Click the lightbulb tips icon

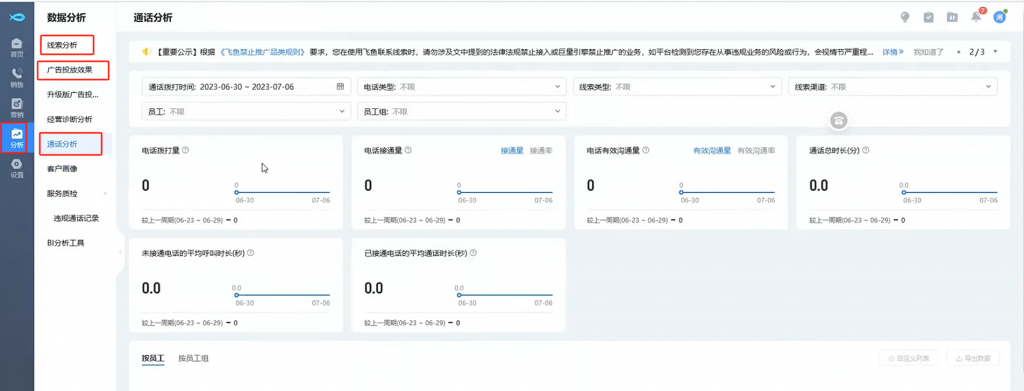coord(905,17)
